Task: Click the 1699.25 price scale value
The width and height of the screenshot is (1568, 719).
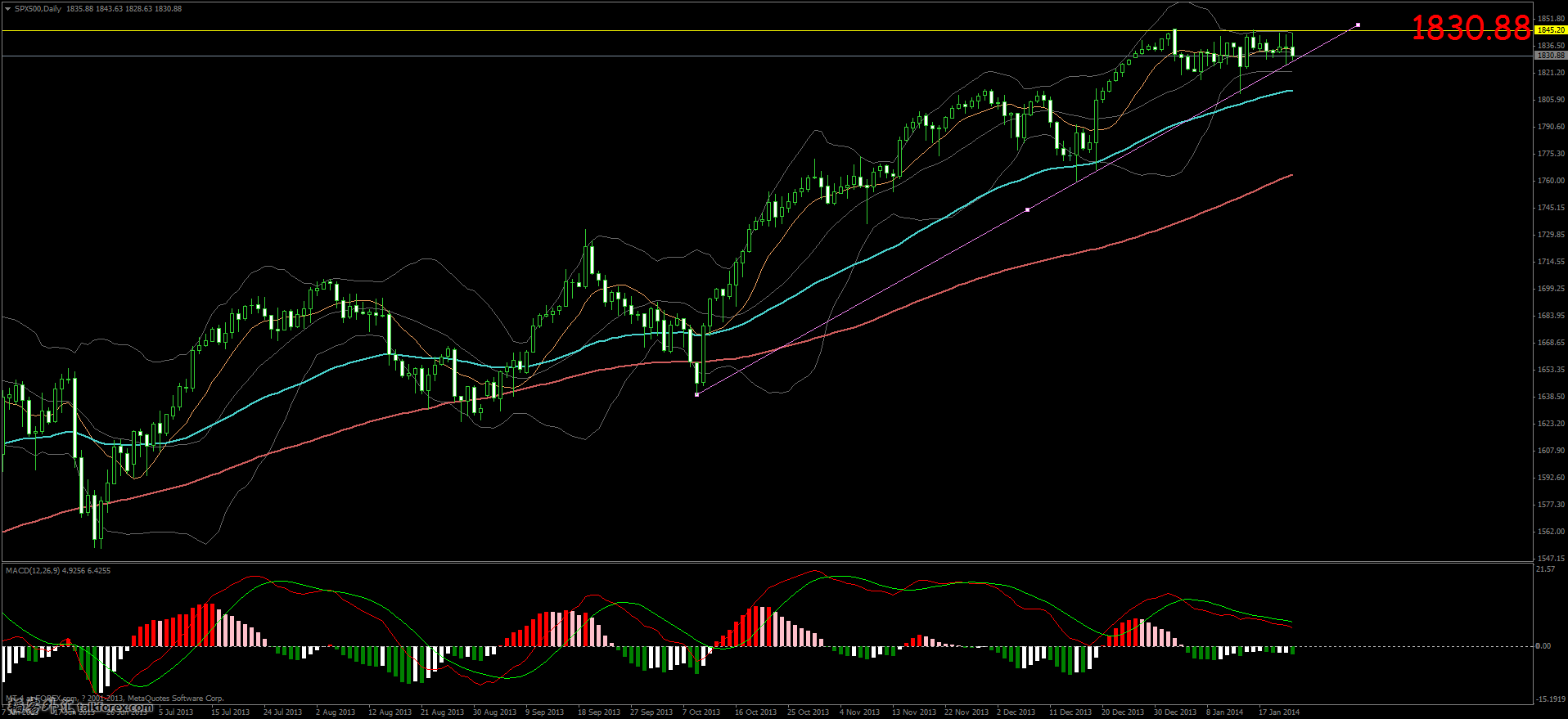Action: click(1551, 289)
